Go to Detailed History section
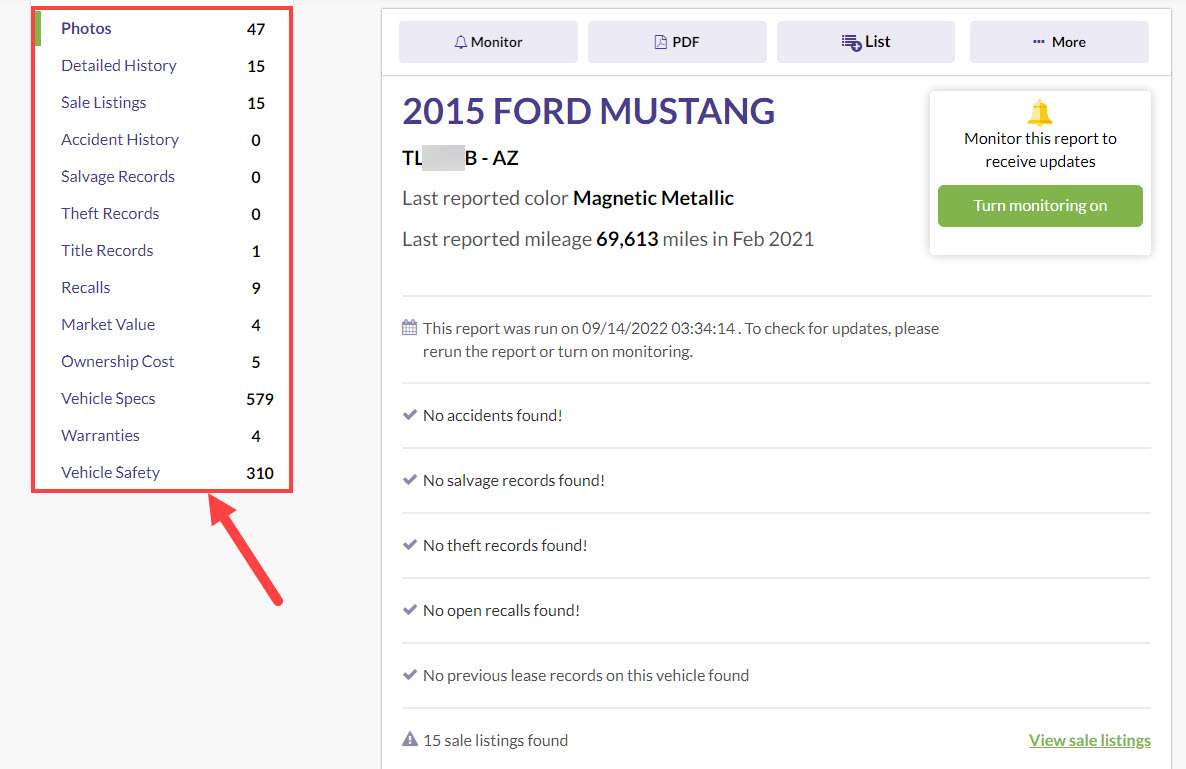Viewport: 1186px width, 769px height. click(x=119, y=66)
